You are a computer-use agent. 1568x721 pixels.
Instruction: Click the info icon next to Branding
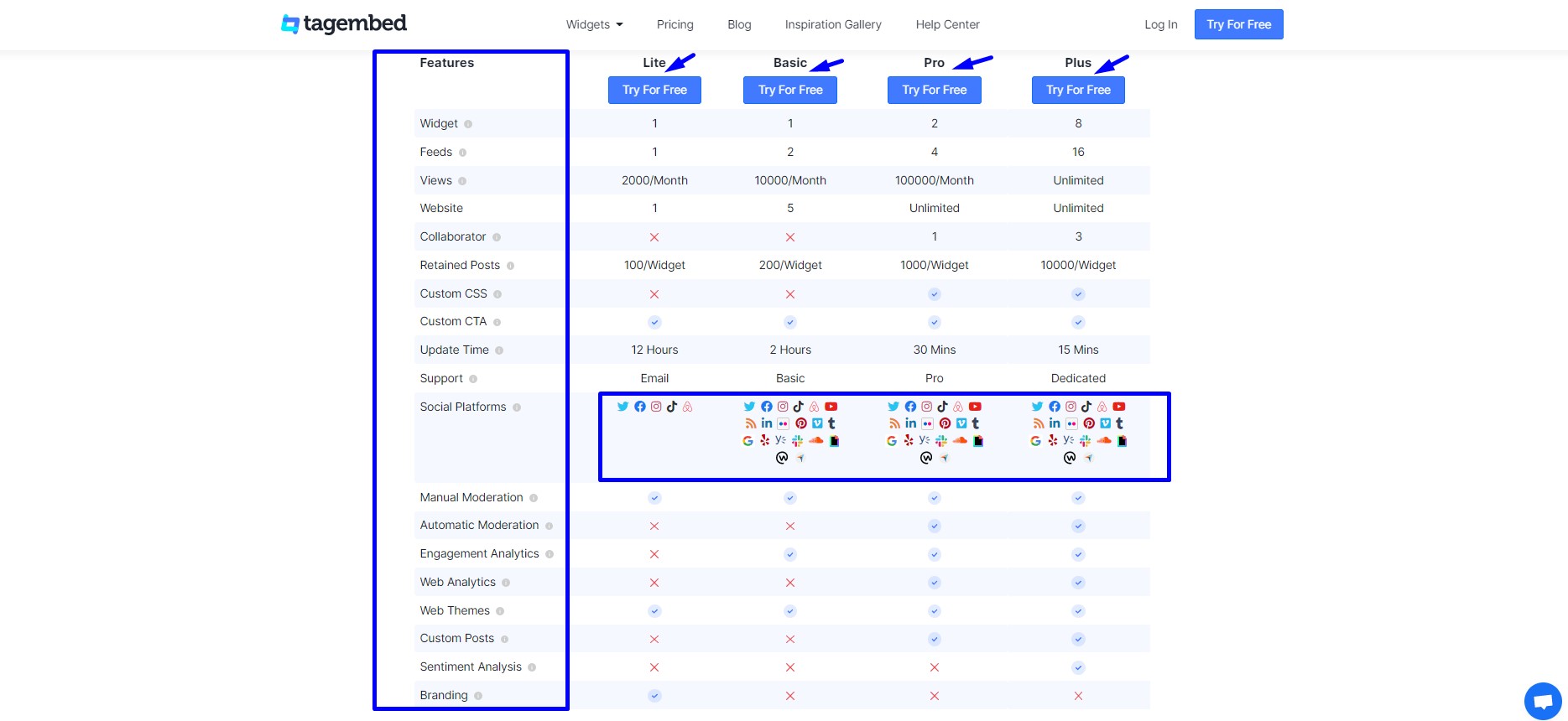tap(478, 696)
